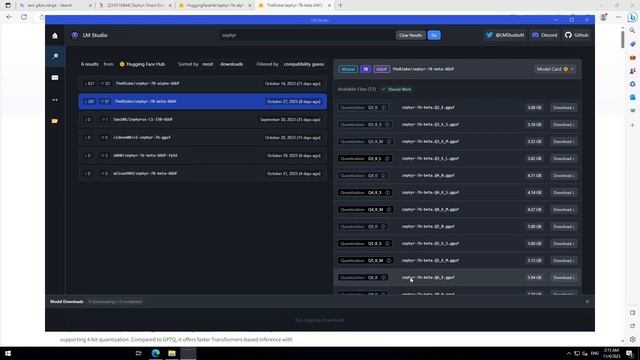Viewport: 640px width, 360px height.
Task: Click info icon on Quantization Q5_K_S badge
Action: click(387, 244)
